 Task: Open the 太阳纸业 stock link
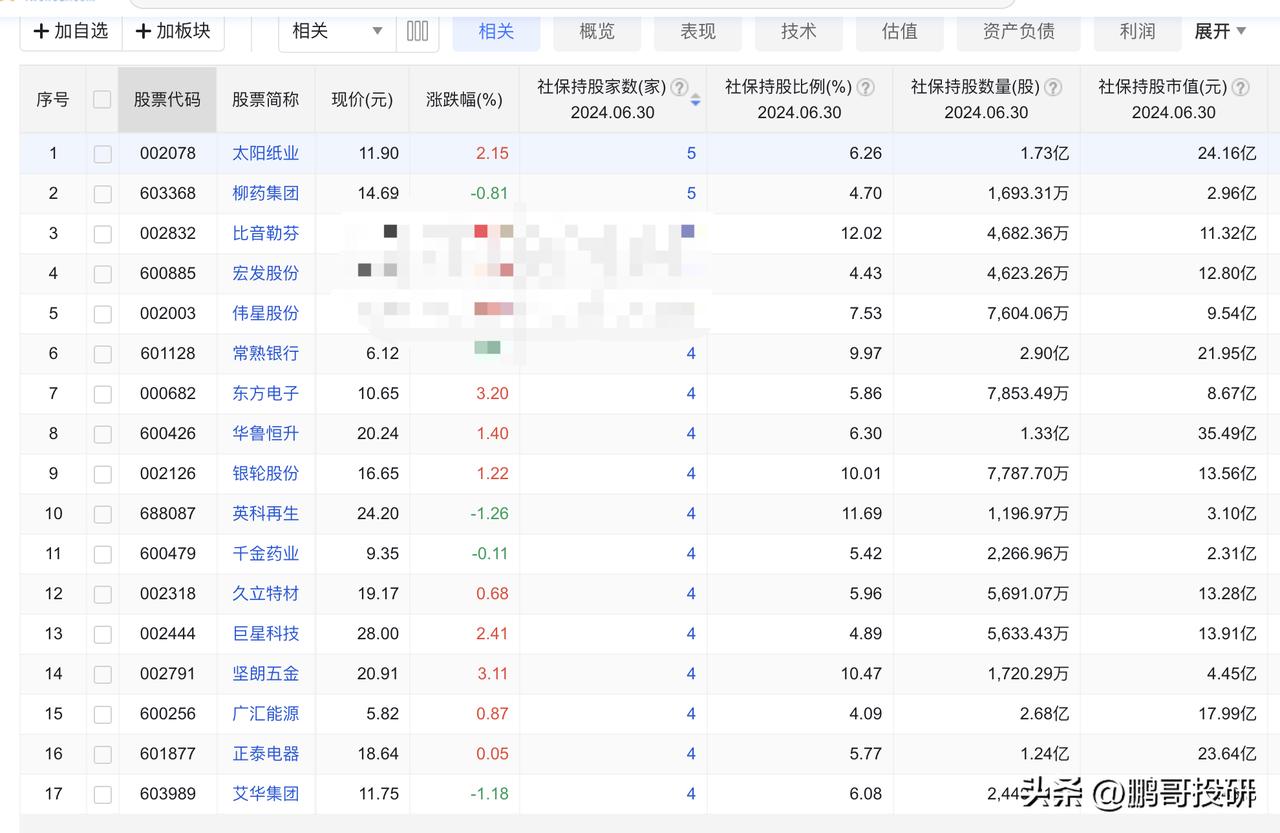point(266,153)
